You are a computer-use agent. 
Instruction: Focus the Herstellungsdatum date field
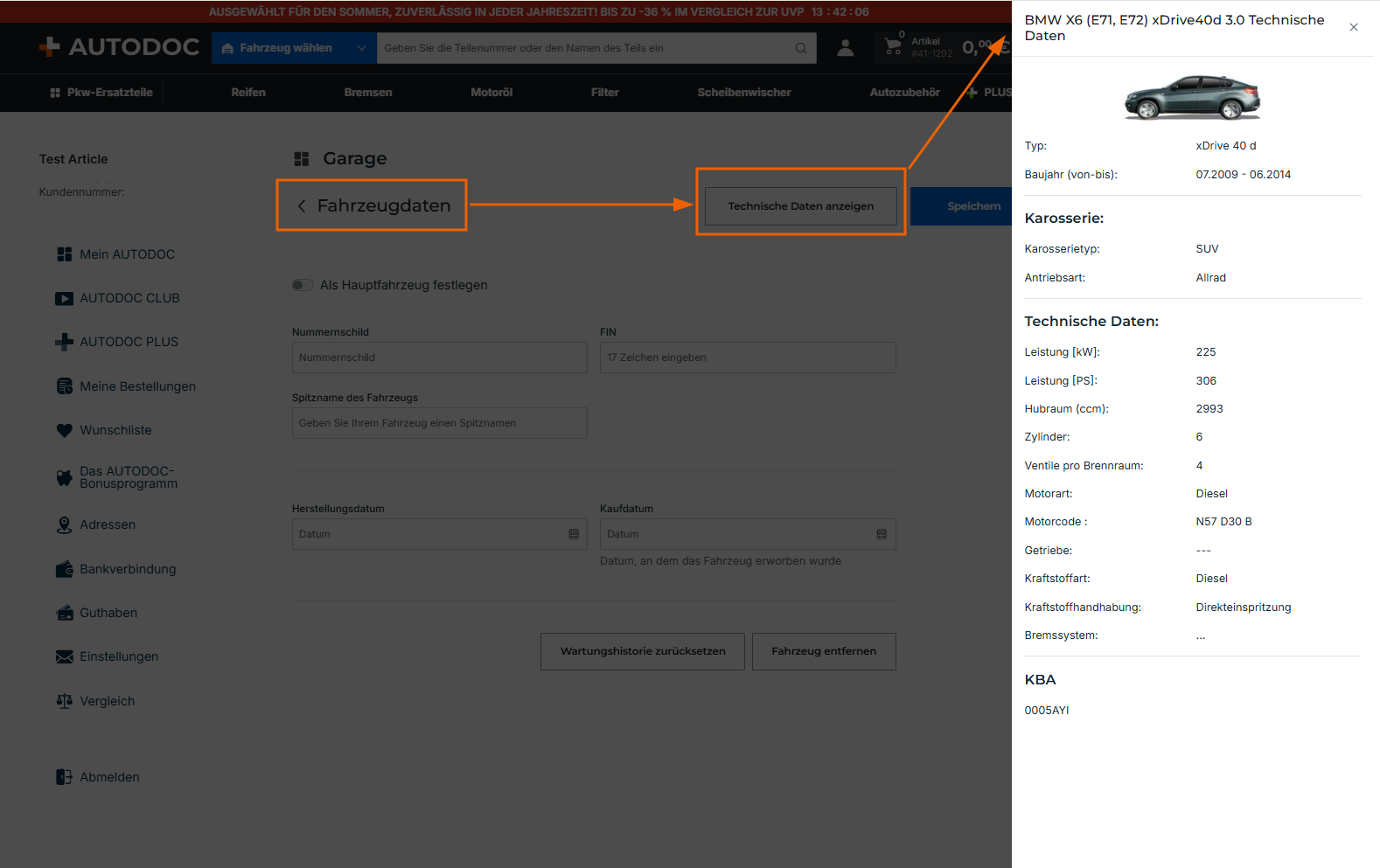coord(440,534)
